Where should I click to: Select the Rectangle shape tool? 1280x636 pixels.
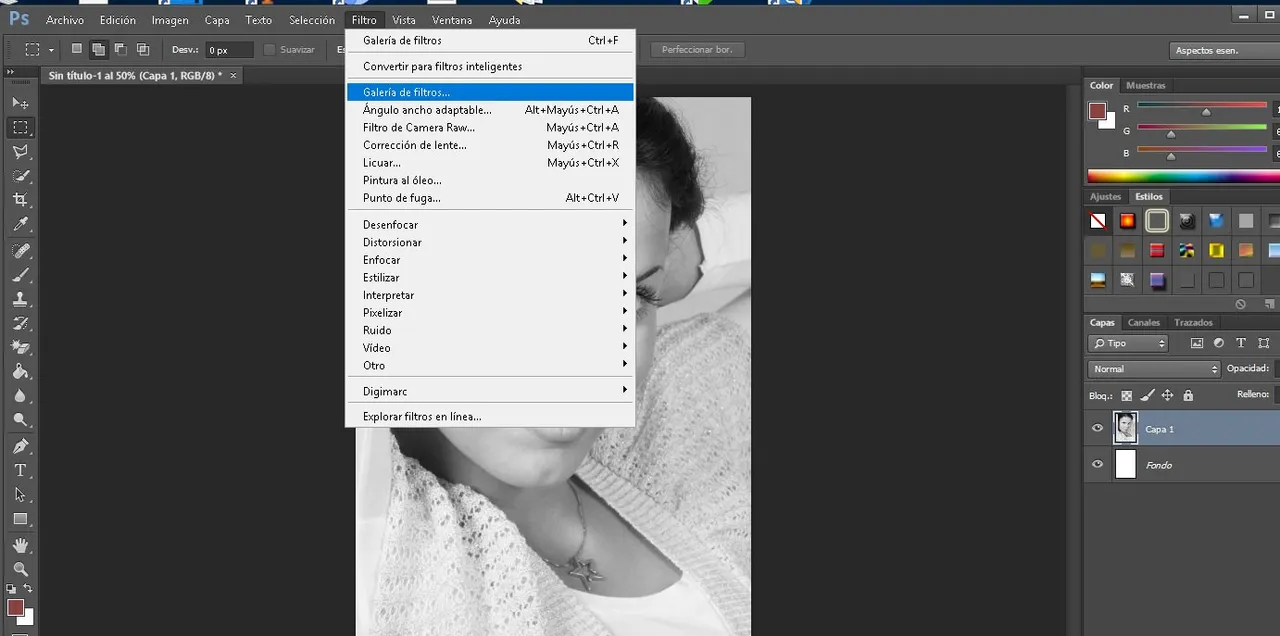coord(20,519)
